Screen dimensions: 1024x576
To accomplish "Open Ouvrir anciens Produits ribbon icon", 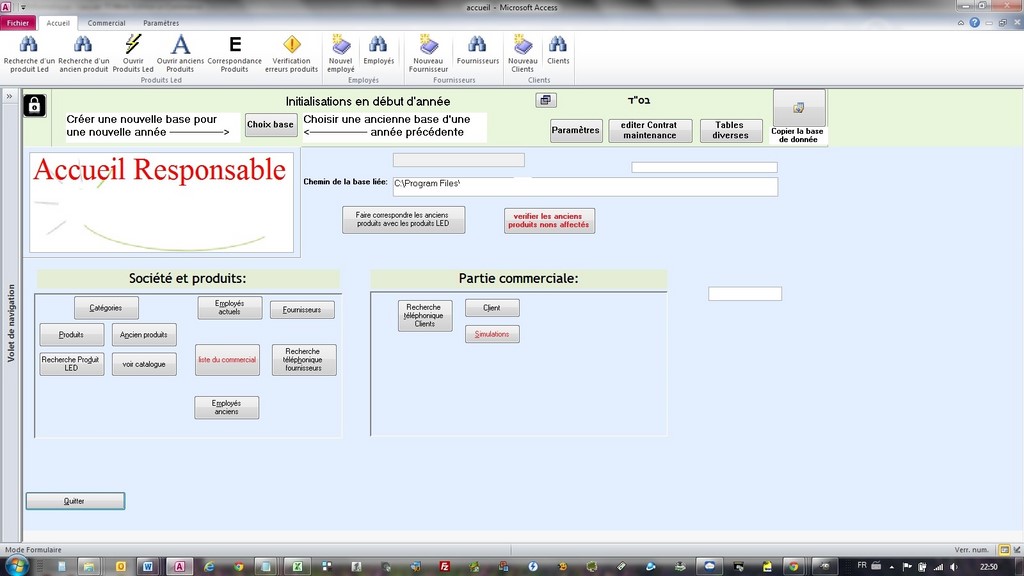I will tap(180, 45).
